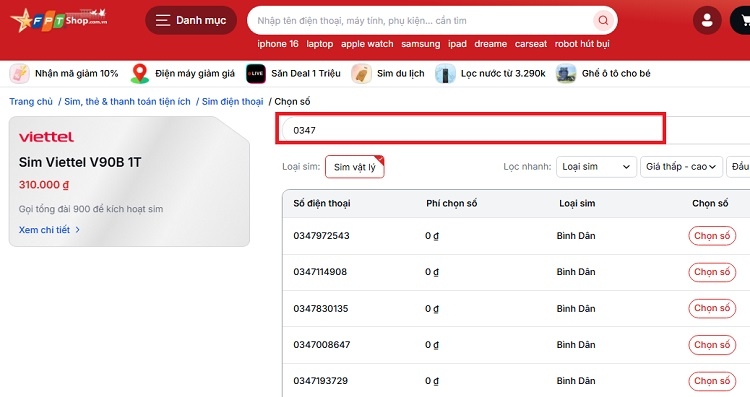Go to Sim, thẻ & thanh toán tiện ích breadcrumb
The height and width of the screenshot is (397, 750).
coord(127,101)
